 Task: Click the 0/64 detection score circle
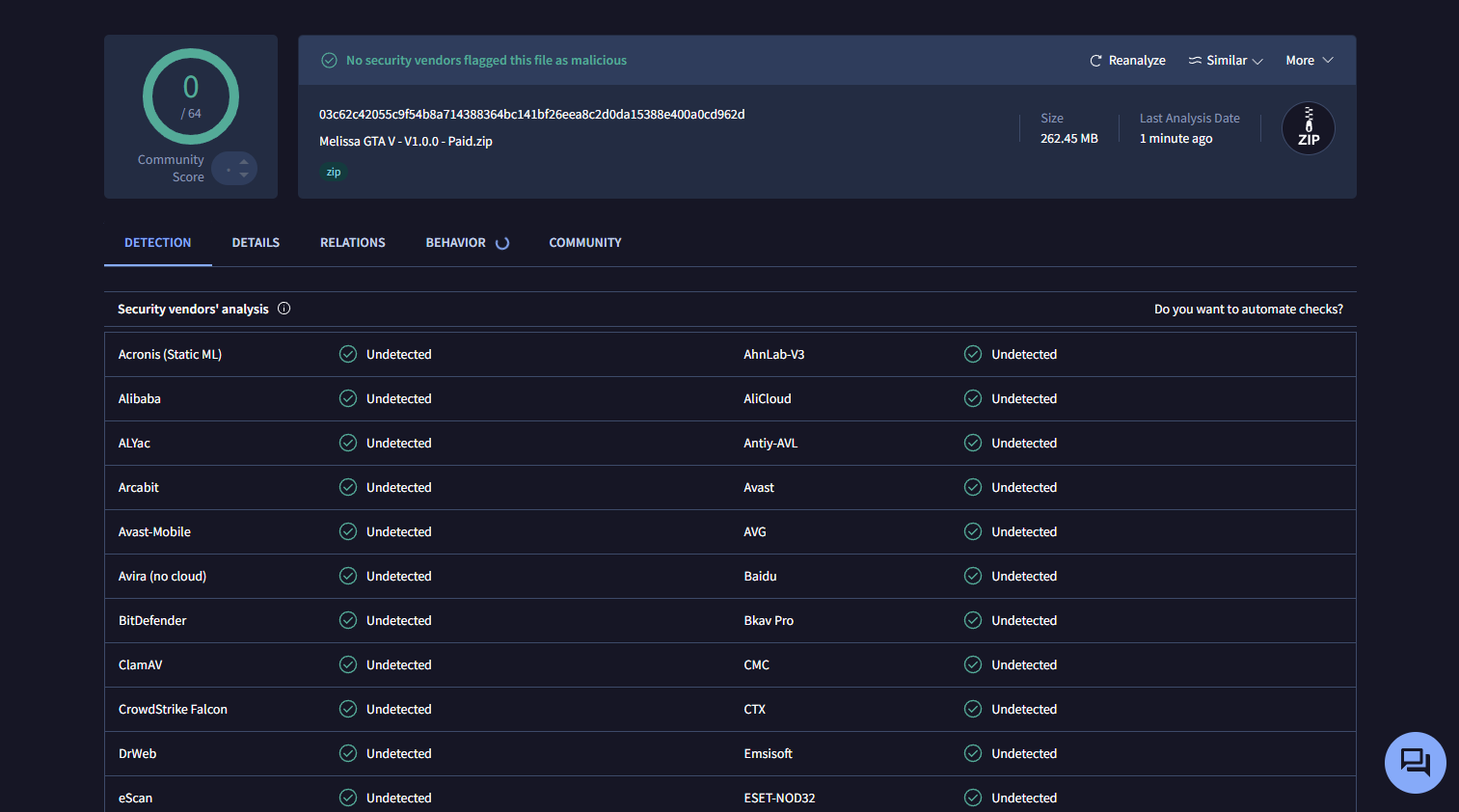(x=191, y=96)
